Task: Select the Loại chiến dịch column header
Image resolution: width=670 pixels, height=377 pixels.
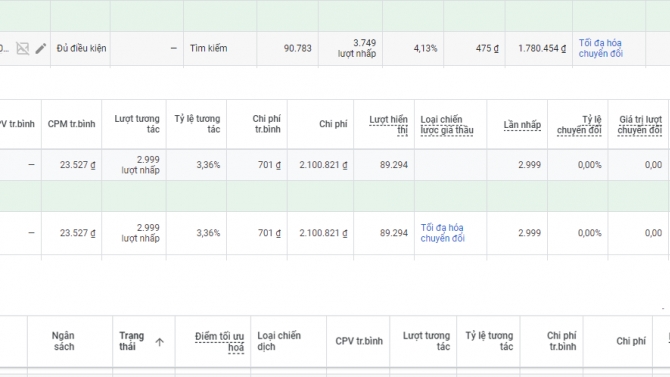Action: (x=279, y=341)
